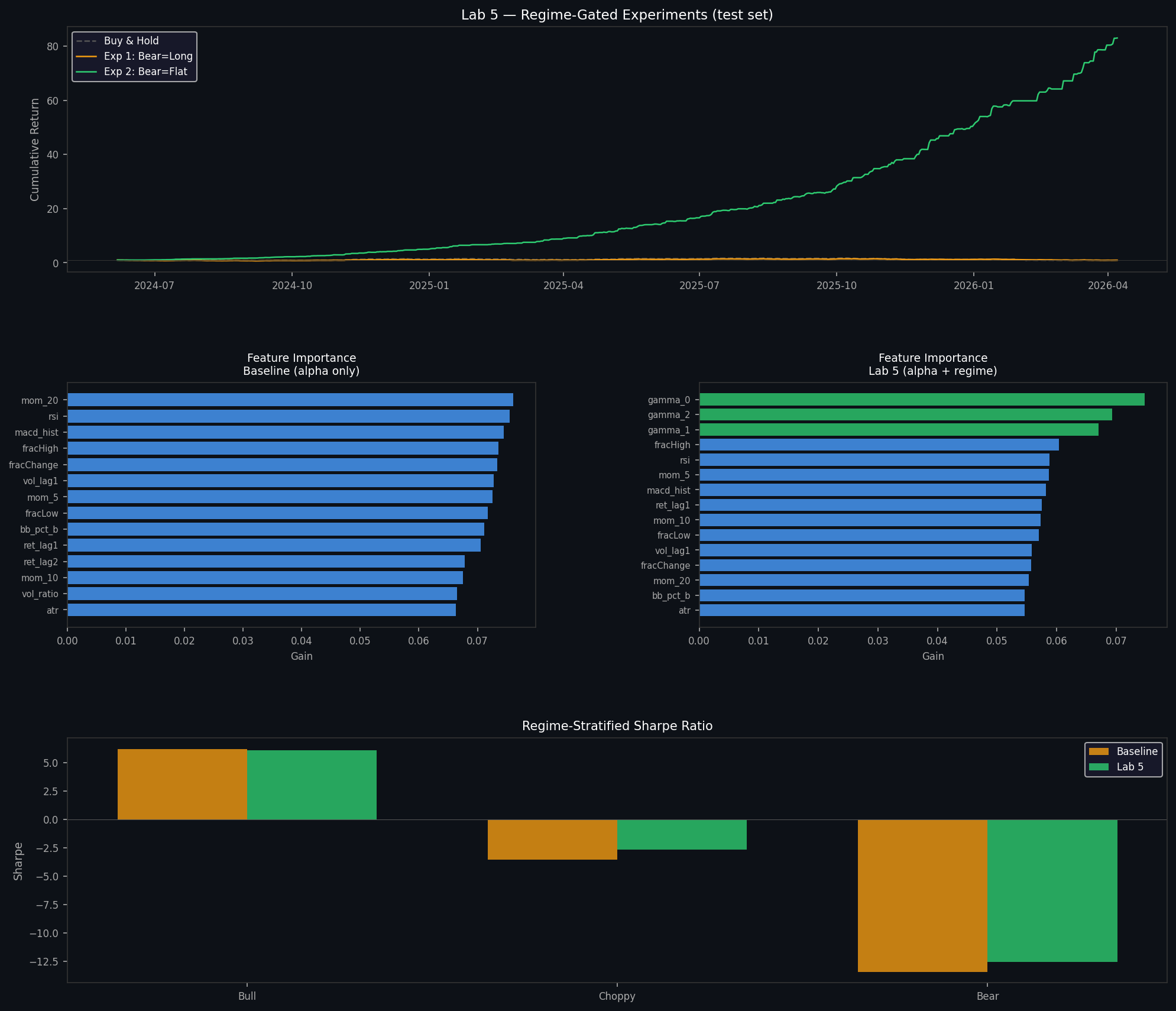Click the gamma_0 green bar
This screenshot has width=1176, height=1011.
[922, 400]
